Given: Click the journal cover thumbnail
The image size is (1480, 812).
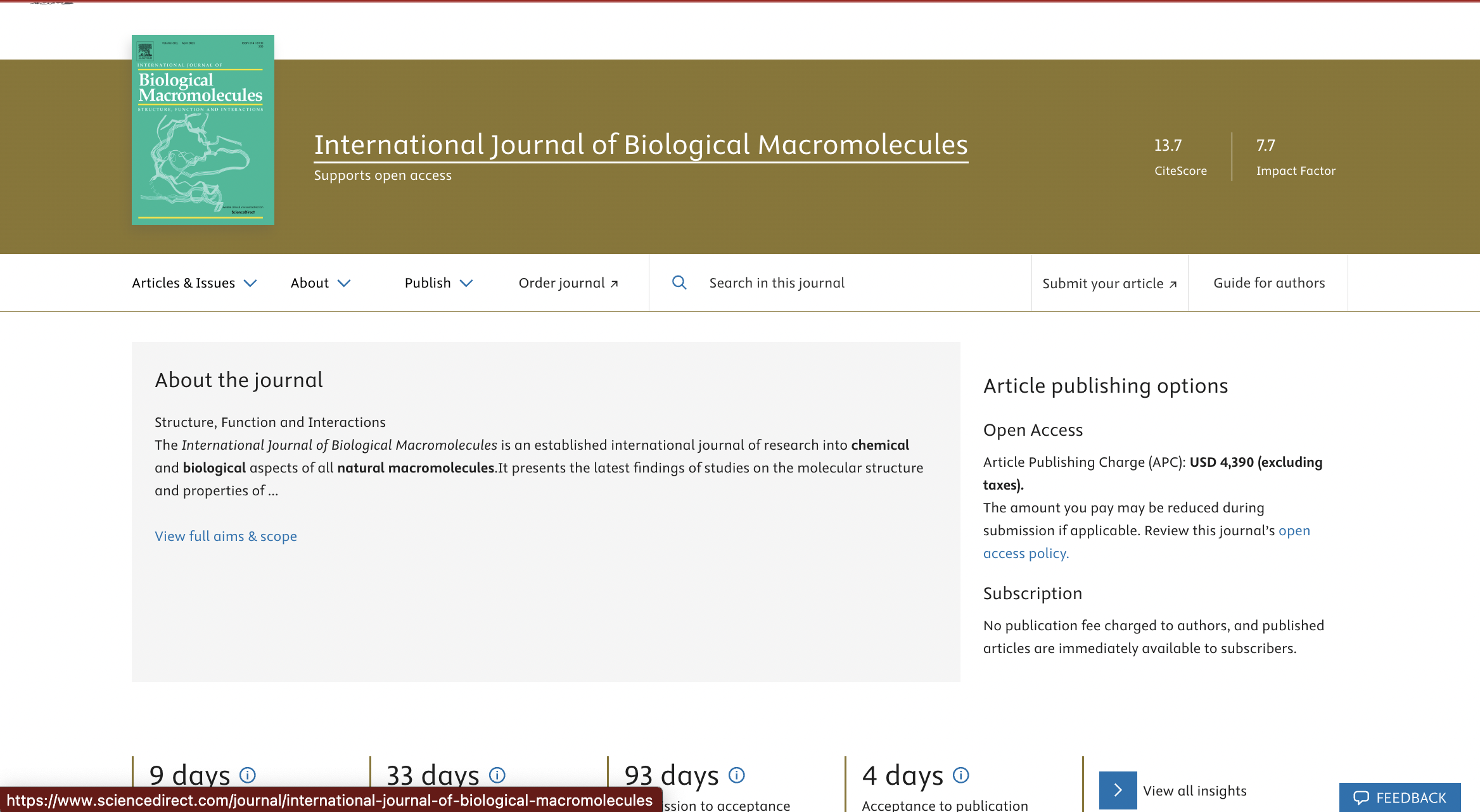Looking at the screenshot, I should click(x=203, y=130).
